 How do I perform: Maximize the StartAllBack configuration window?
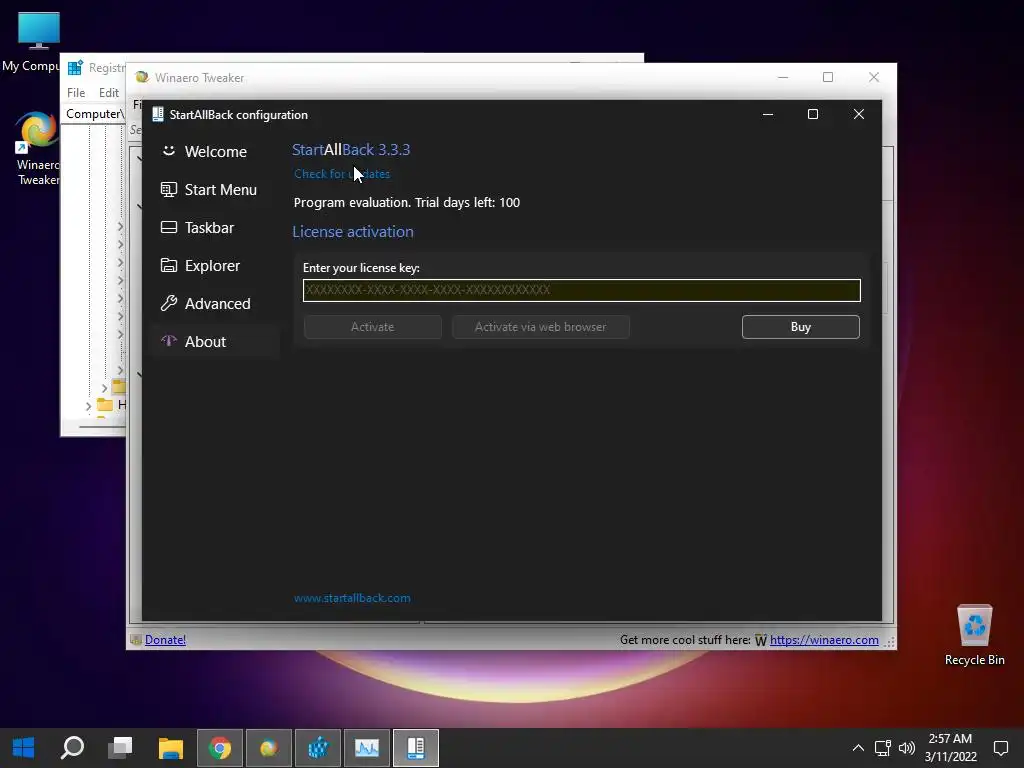[813, 114]
